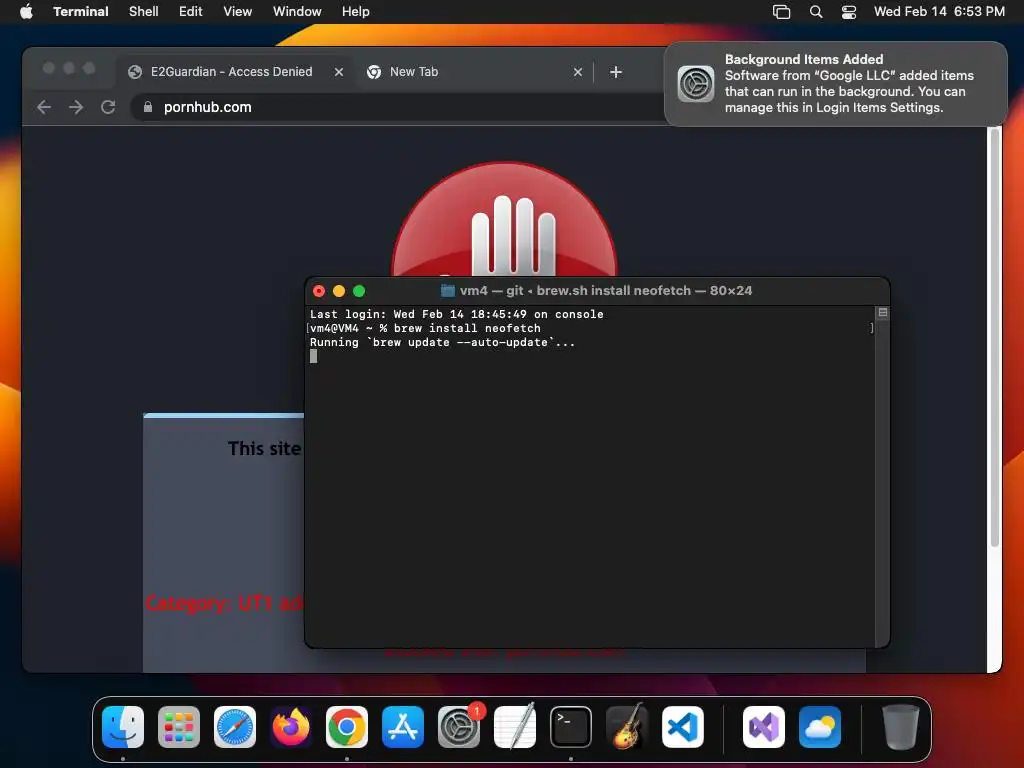The width and height of the screenshot is (1024, 768).
Task: Zoom the Terminal window with green button
Action: click(x=359, y=291)
